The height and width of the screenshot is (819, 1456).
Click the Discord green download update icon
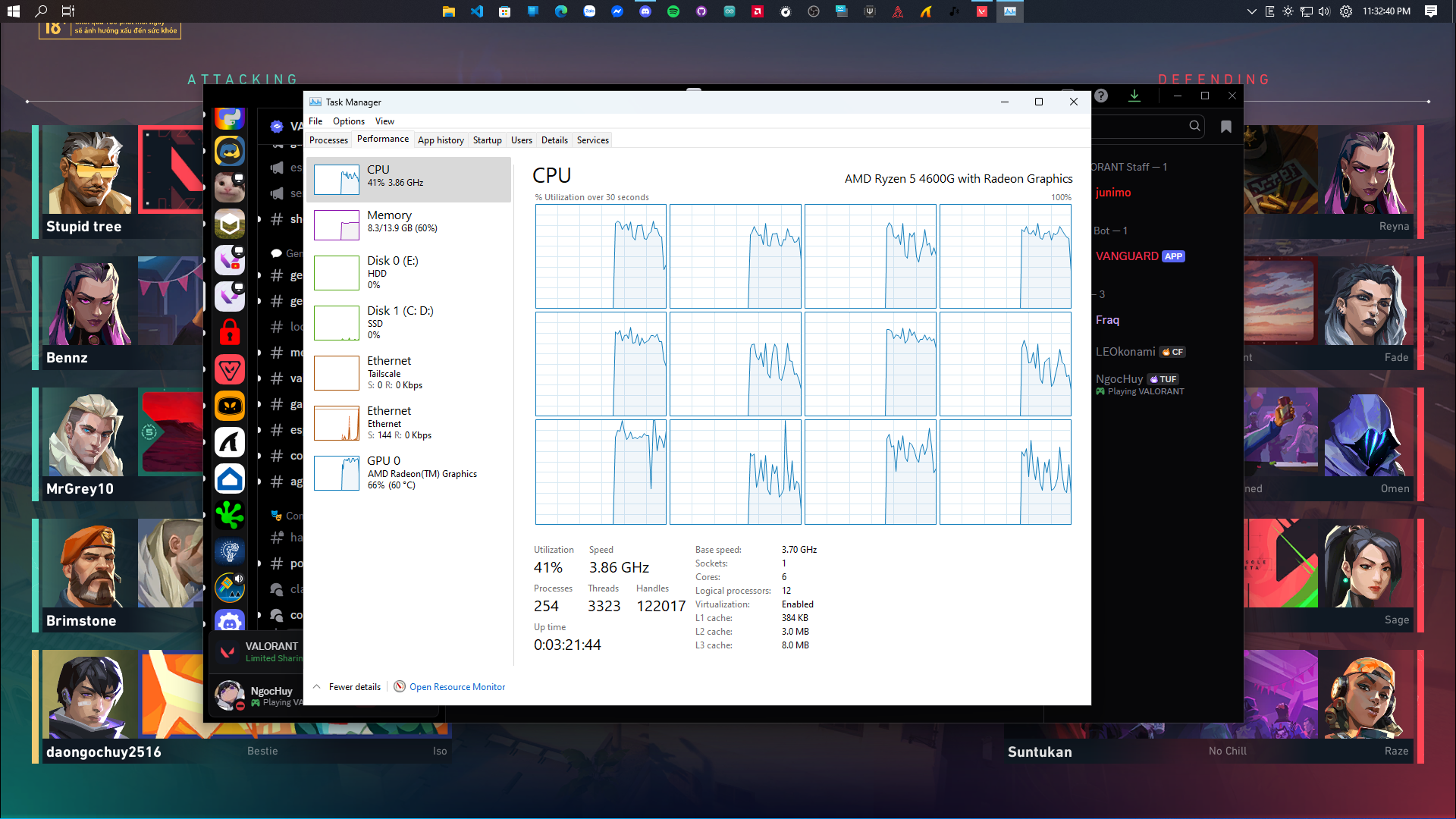point(1134,96)
